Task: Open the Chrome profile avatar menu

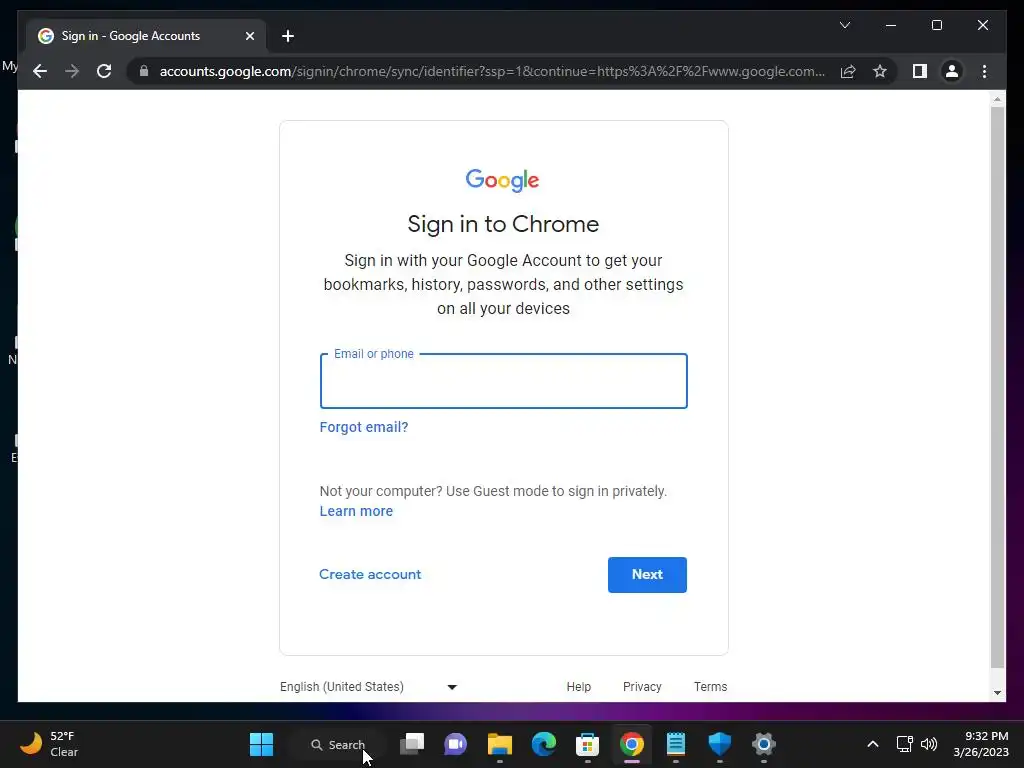Action: (952, 71)
